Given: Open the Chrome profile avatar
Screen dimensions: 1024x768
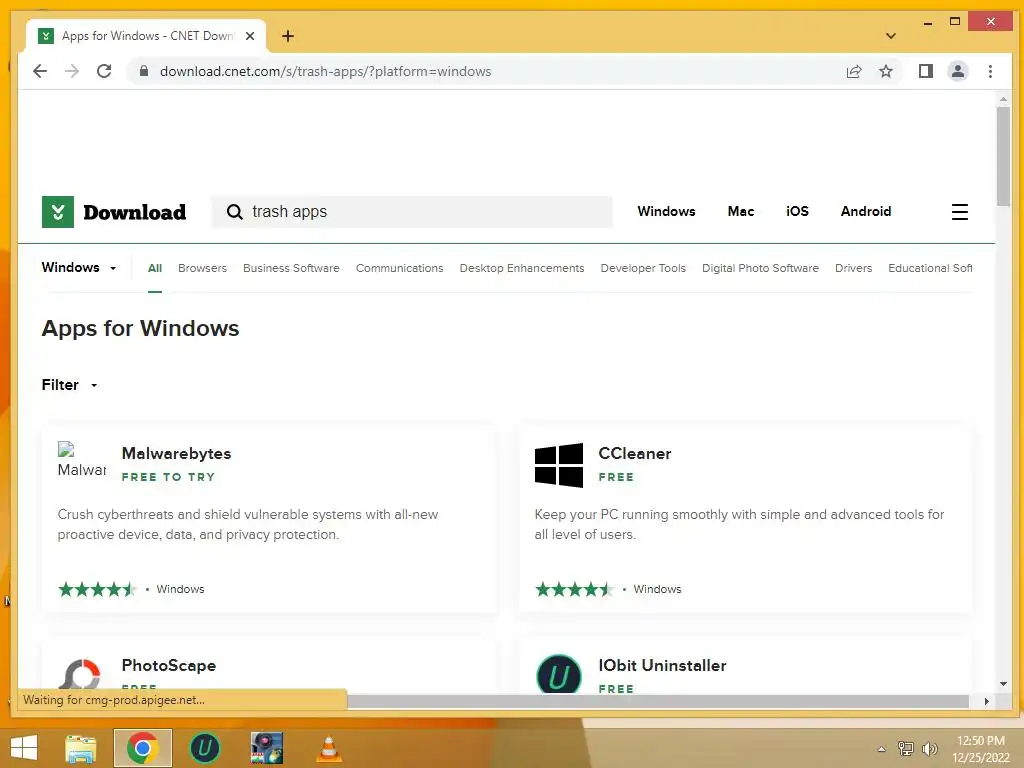Looking at the screenshot, I should [x=958, y=71].
